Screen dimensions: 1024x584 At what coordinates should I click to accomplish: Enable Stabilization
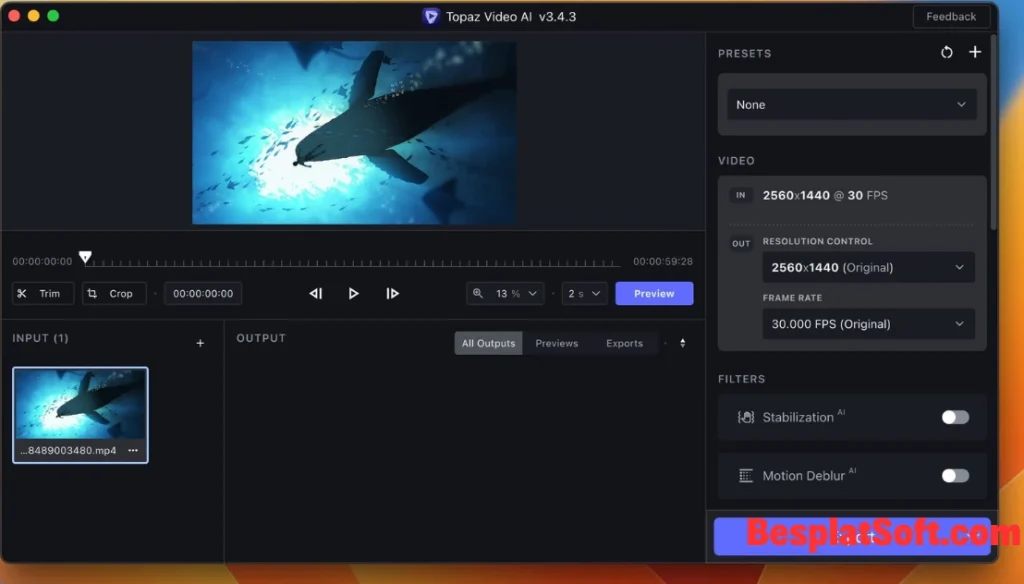[x=954, y=417]
